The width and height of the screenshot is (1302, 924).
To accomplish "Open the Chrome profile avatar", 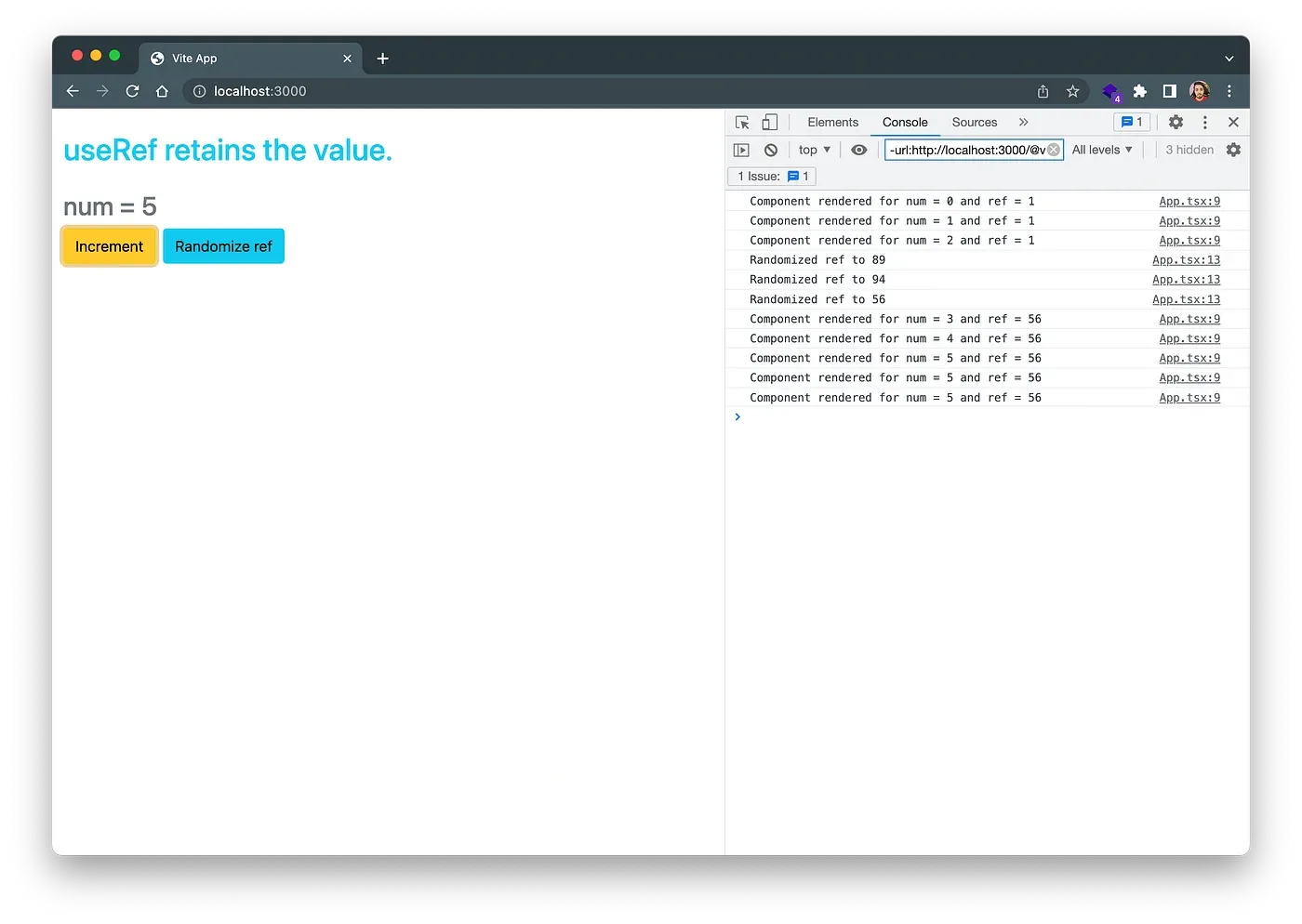I will click(1200, 91).
